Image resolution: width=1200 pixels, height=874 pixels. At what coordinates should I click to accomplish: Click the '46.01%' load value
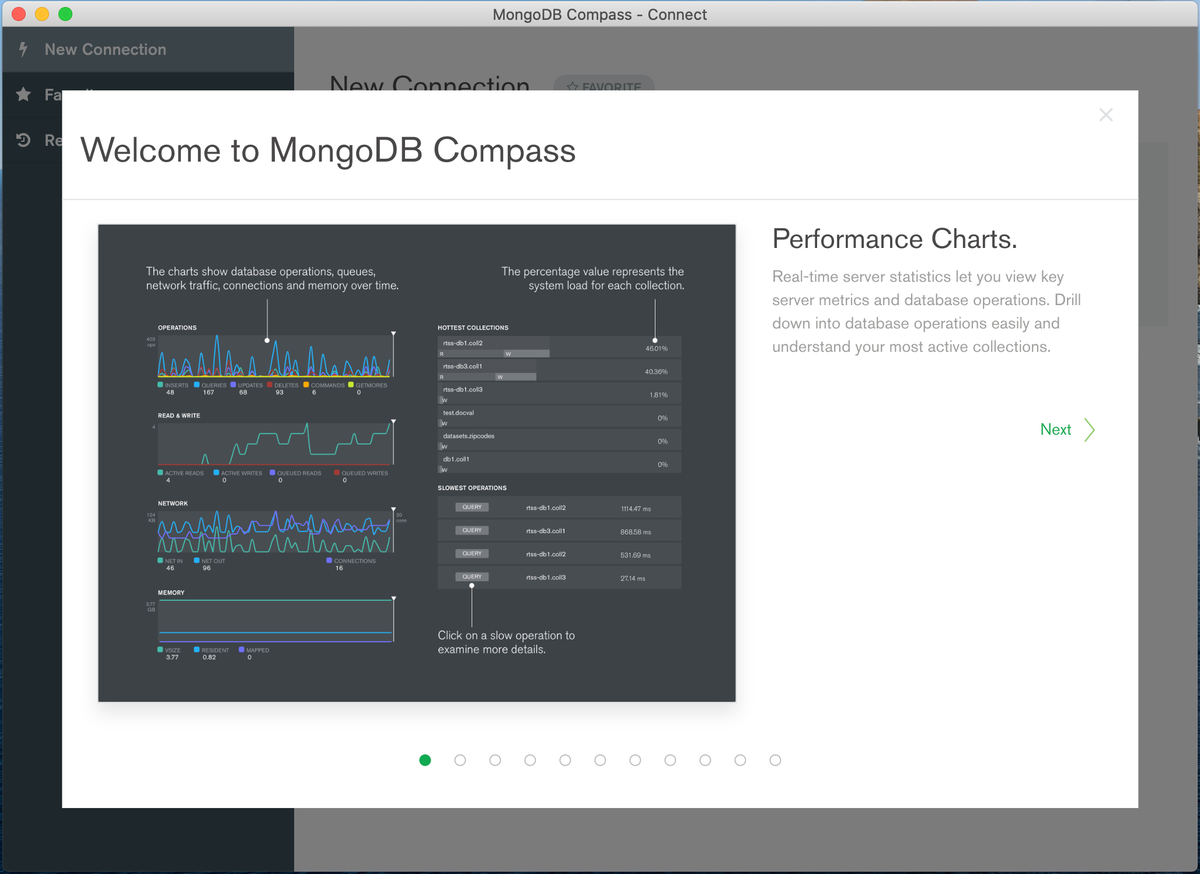point(656,348)
